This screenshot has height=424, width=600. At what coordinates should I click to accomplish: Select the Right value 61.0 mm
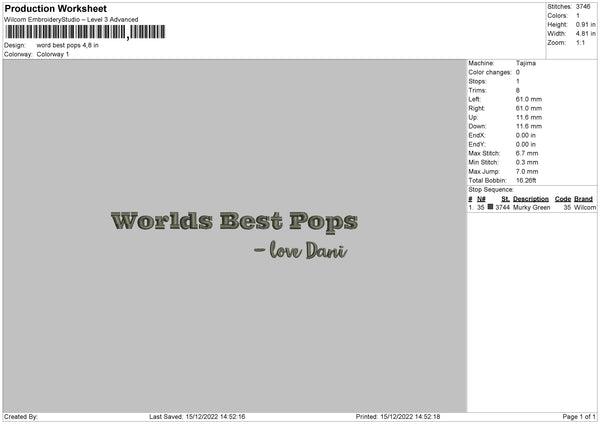529,108
